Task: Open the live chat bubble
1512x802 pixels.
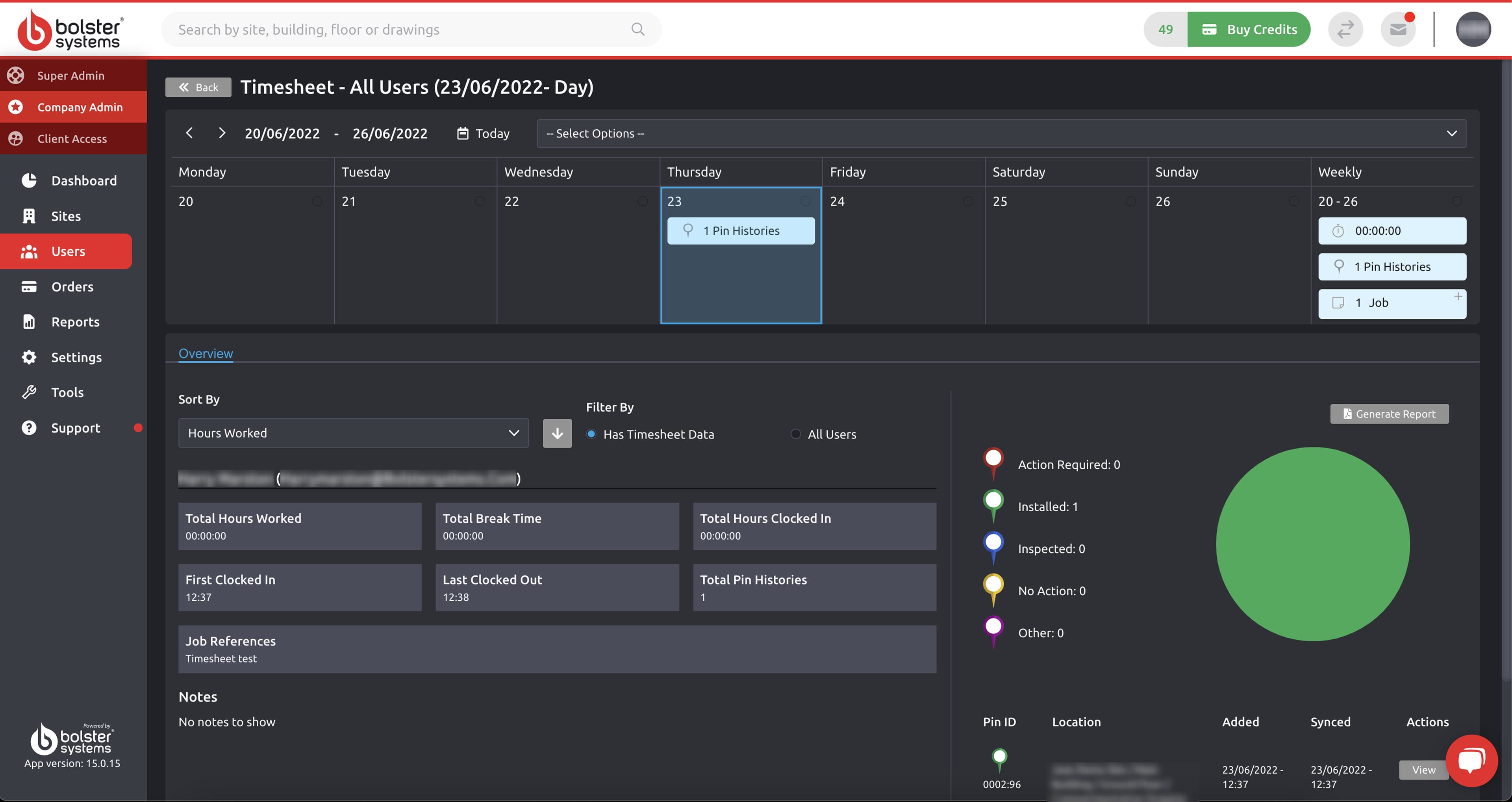Action: pyautogui.click(x=1471, y=761)
